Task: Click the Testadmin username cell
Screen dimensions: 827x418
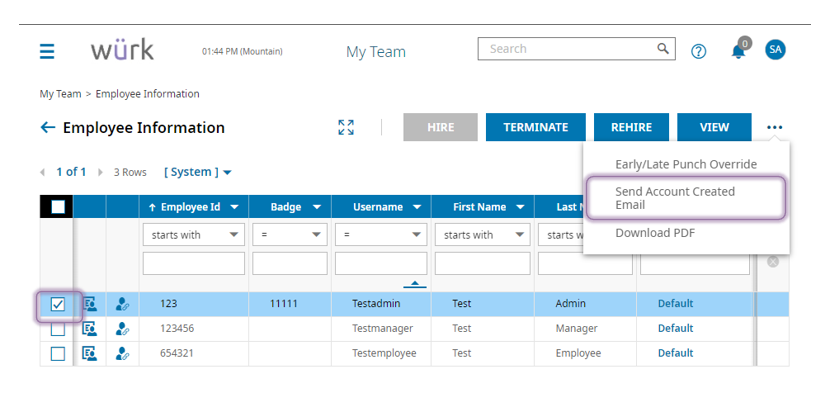Action: coord(376,304)
